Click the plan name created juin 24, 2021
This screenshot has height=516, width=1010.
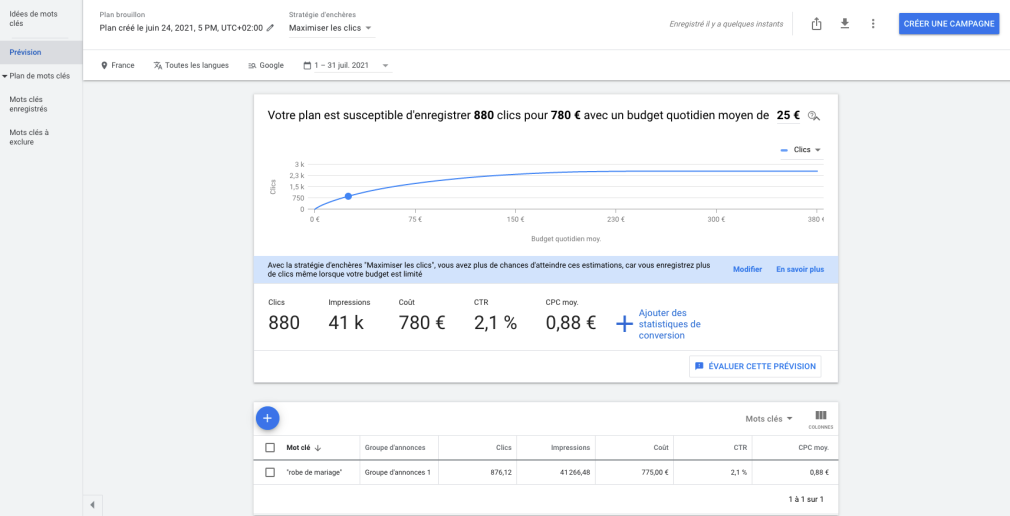point(181,28)
